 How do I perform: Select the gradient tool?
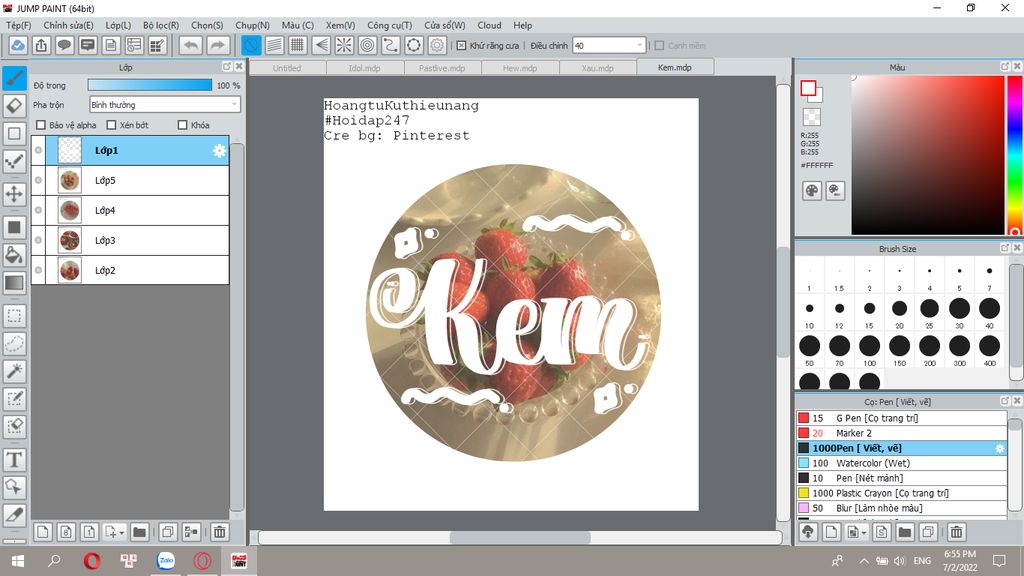click(x=14, y=283)
